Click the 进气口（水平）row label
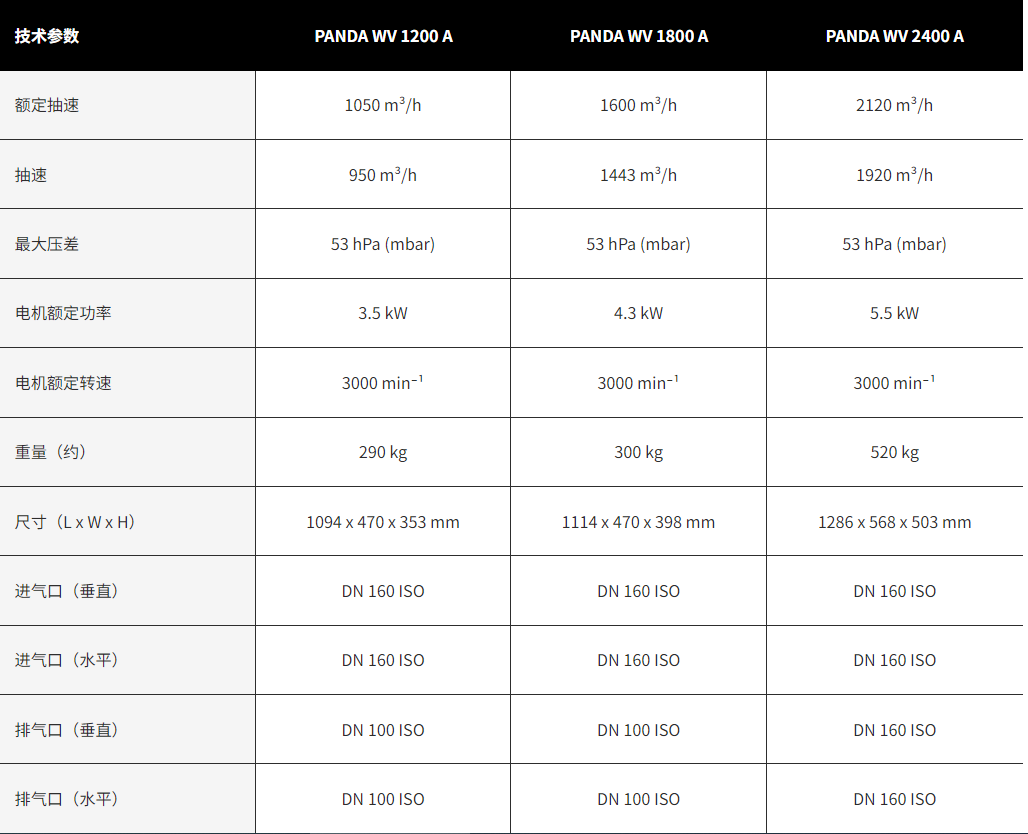Image resolution: width=1028 pixels, height=834 pixels. click(127, 660)
